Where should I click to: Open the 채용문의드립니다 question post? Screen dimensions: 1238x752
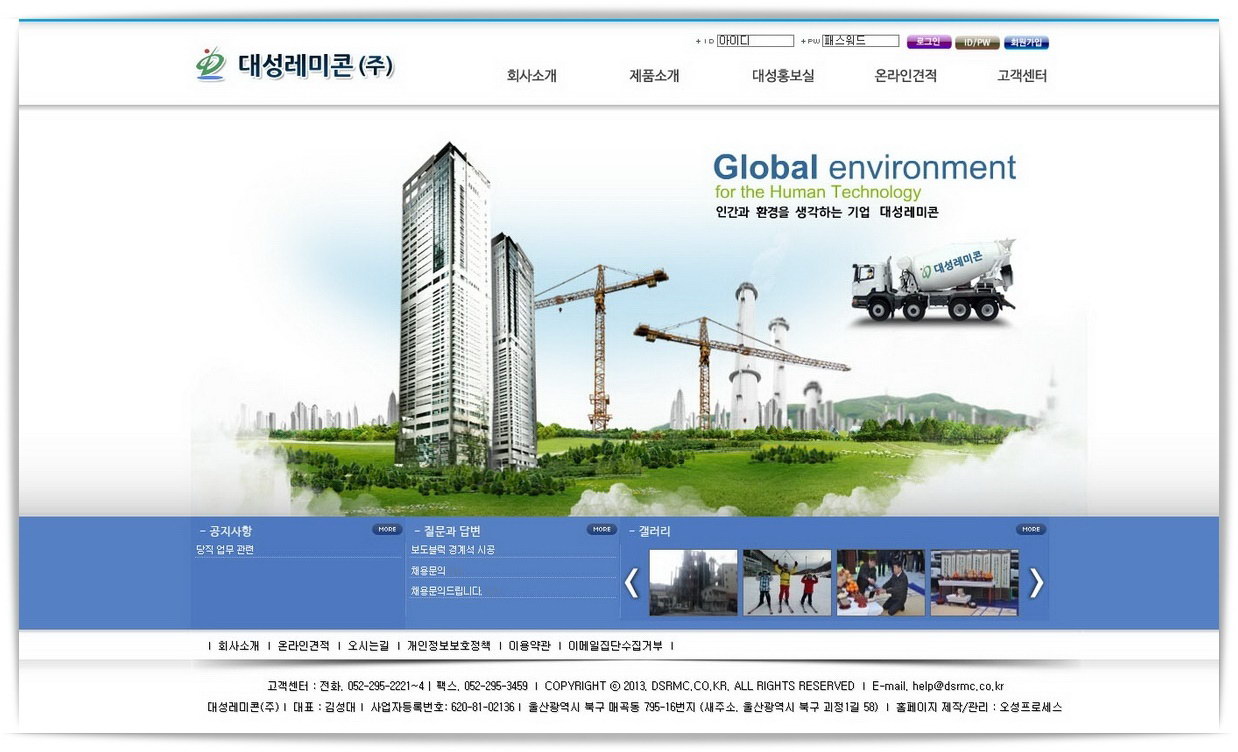pyautogui.click(x=446, y=591)
